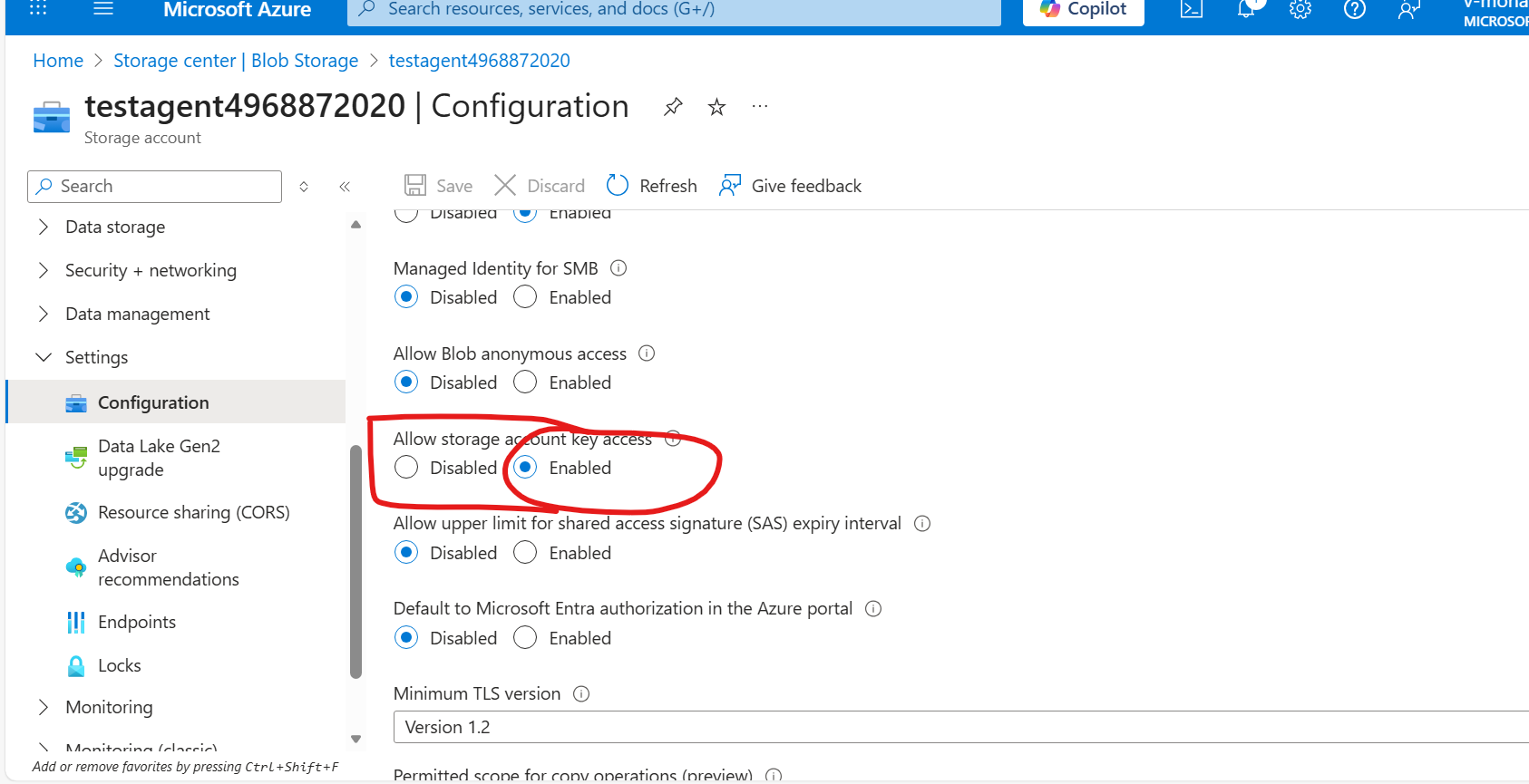The image size is (1529, 784).
Task: Enable storage account key access
Action: tap(525, 468)
